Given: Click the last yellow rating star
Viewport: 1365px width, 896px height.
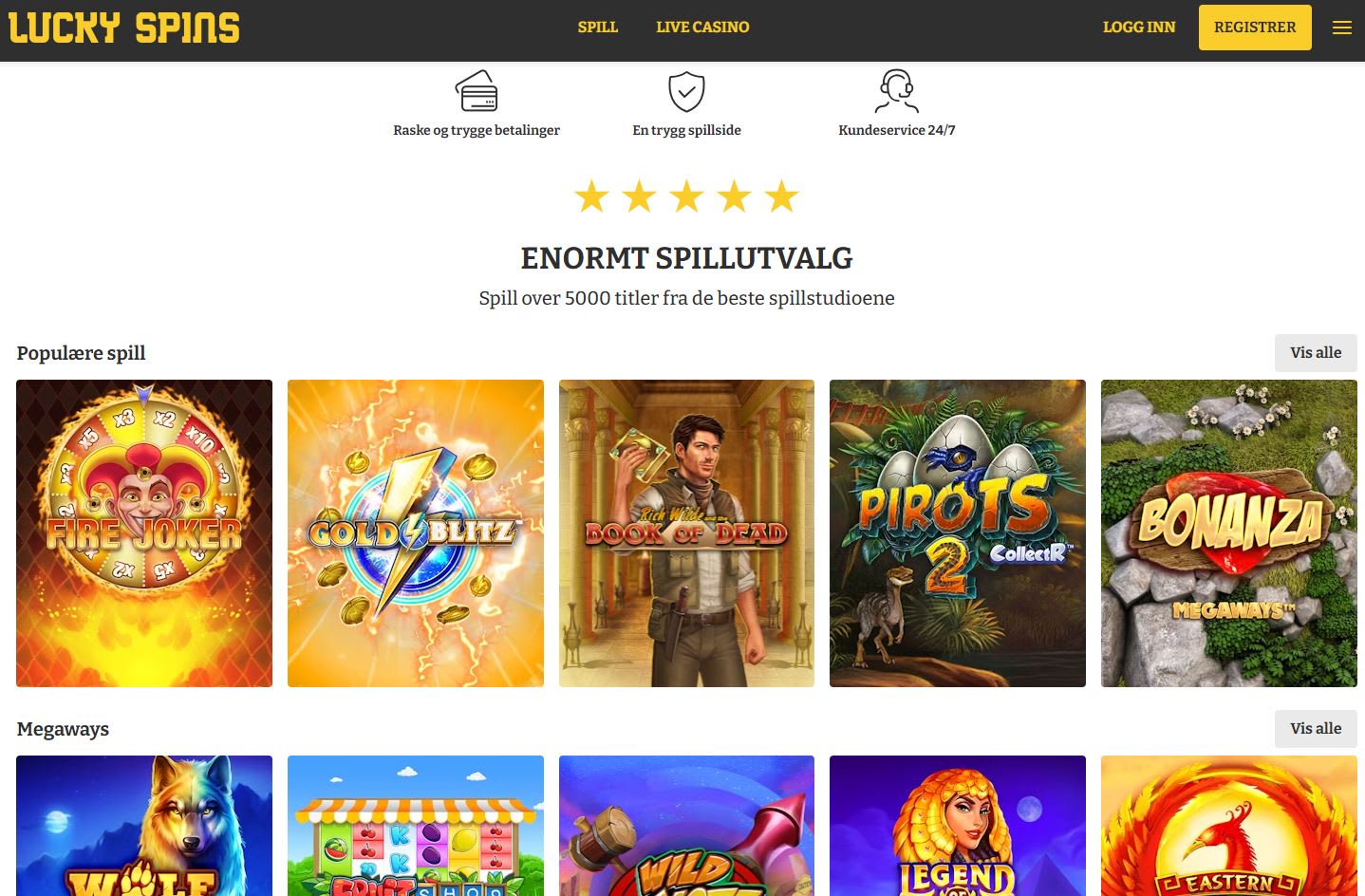Looking at the screenshot, I should click(781, 196).
